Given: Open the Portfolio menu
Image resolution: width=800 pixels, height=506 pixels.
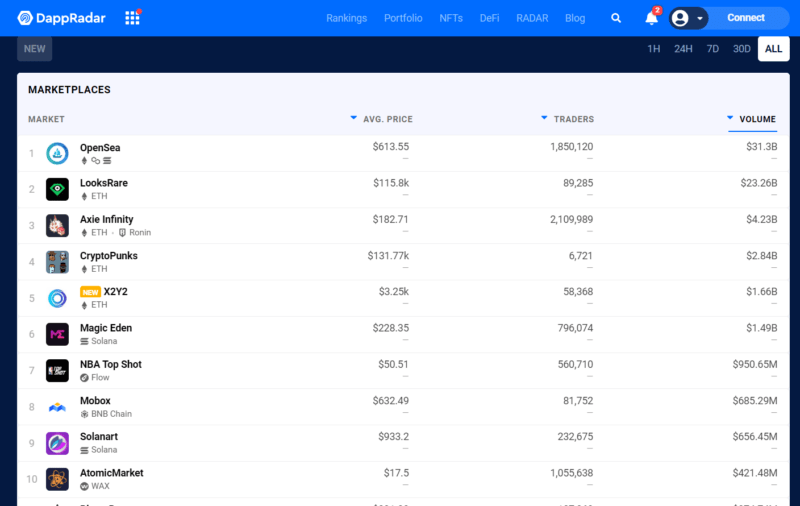Looking at the screenshot, I should 403,18.
